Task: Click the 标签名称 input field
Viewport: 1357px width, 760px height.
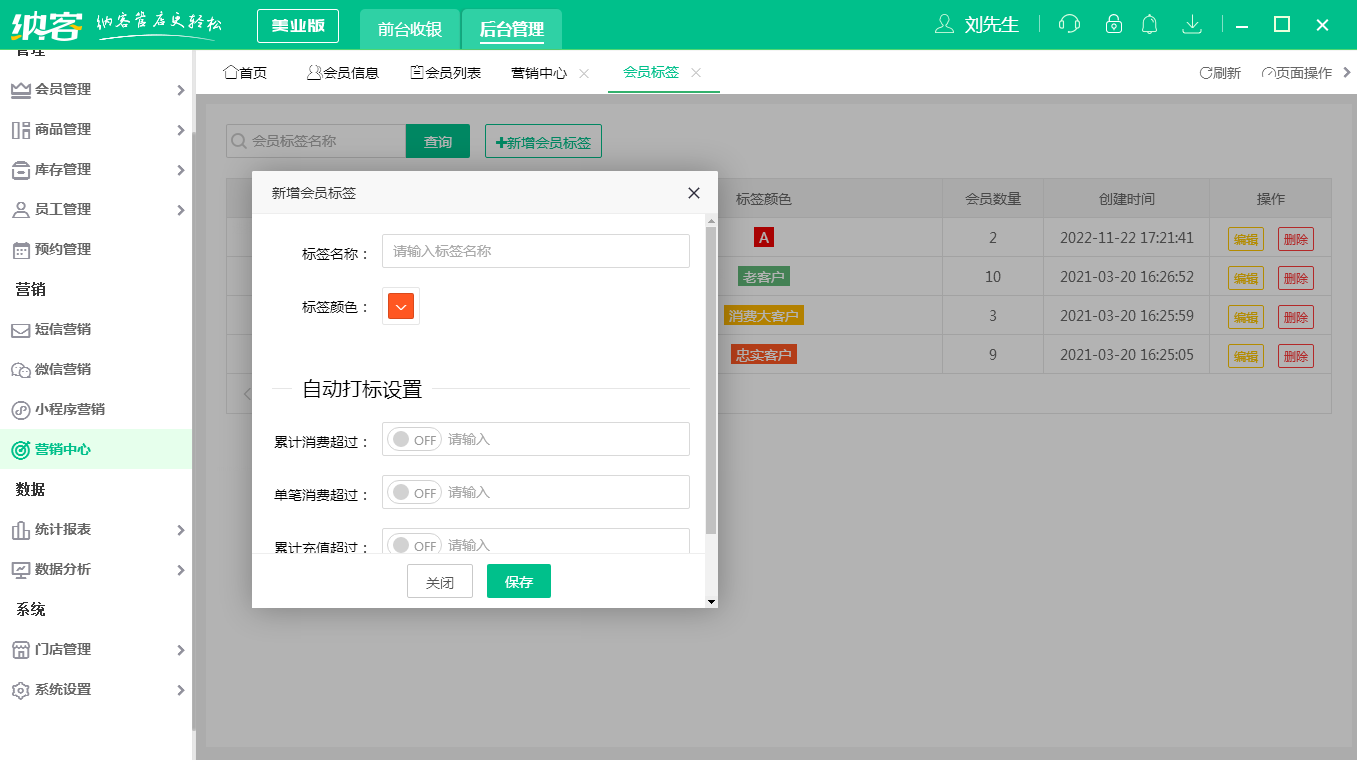Action: 535,251
